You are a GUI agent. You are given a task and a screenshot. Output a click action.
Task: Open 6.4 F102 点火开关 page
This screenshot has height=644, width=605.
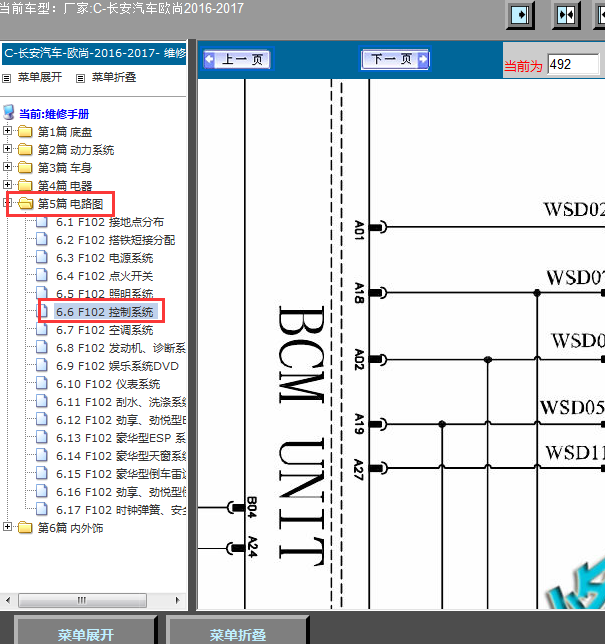(104, 276)
